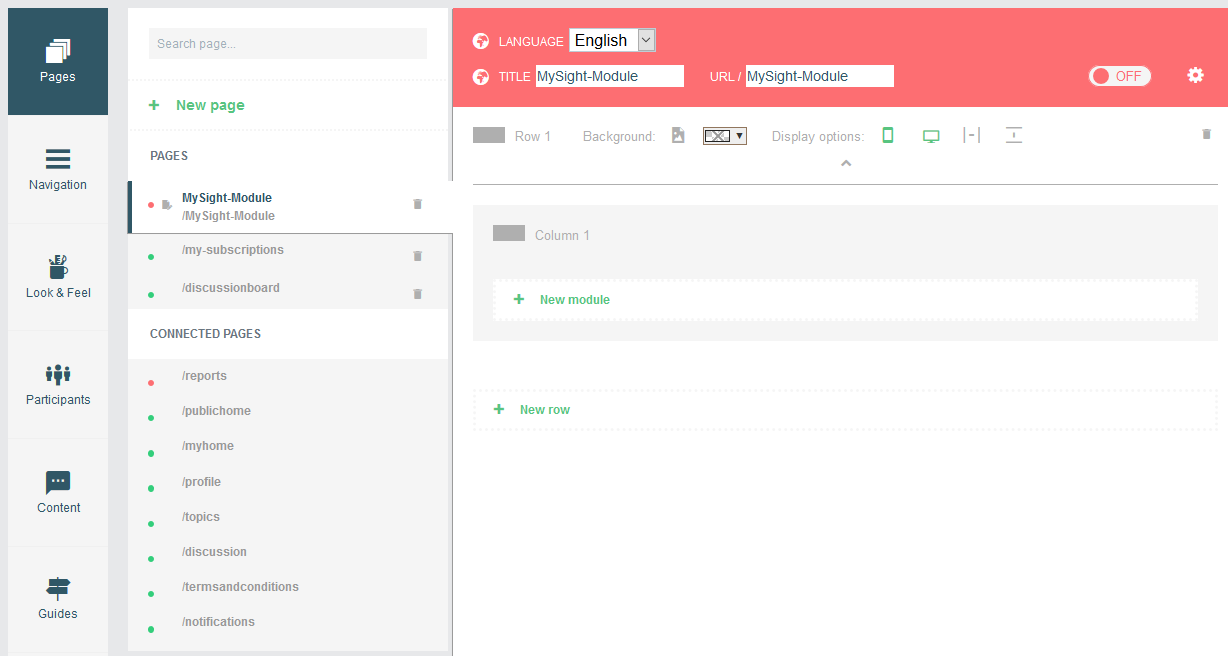The image size is (1228, 656).
Task: Collapse the Row 1 options chevron
Action: pyautogui.click(x=846, y=163)
